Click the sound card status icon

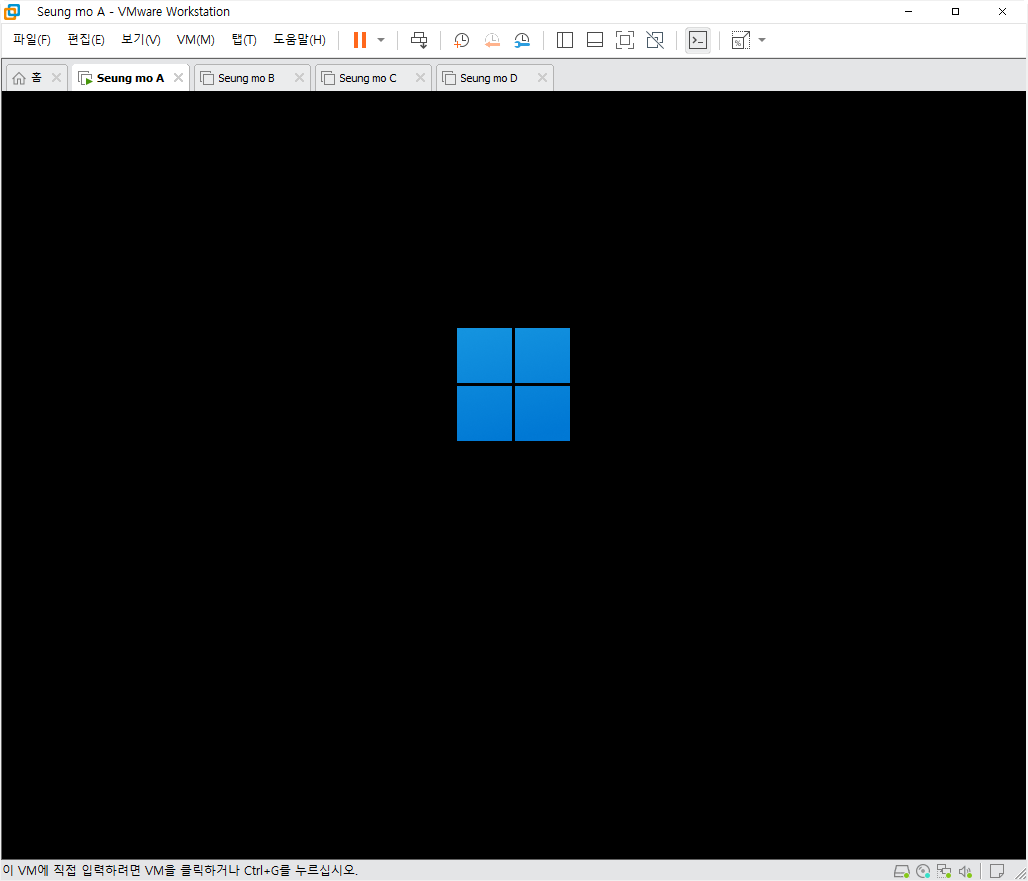[x=965, y=871]
